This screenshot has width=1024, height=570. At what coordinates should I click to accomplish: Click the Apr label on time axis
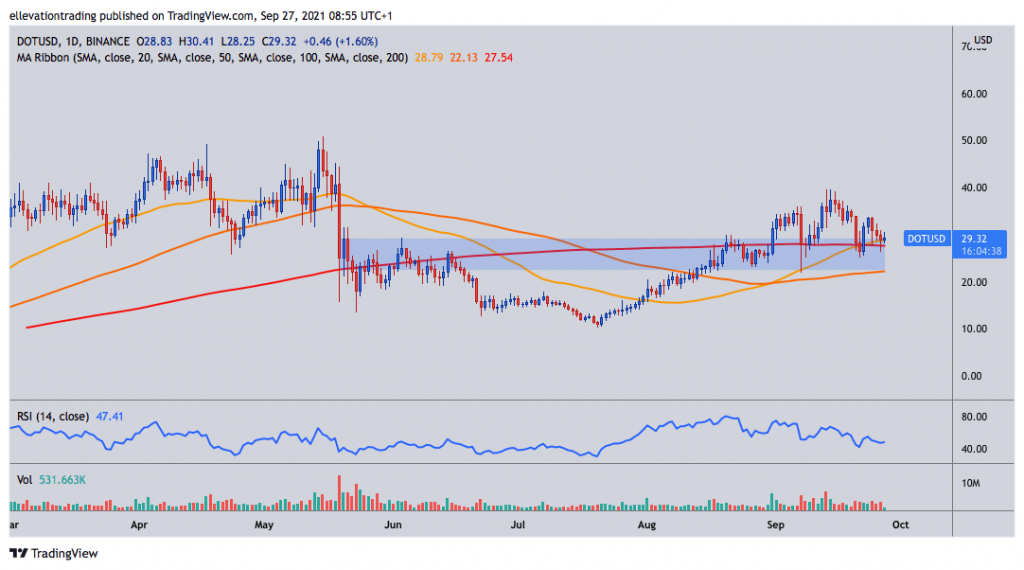point(139,524)
